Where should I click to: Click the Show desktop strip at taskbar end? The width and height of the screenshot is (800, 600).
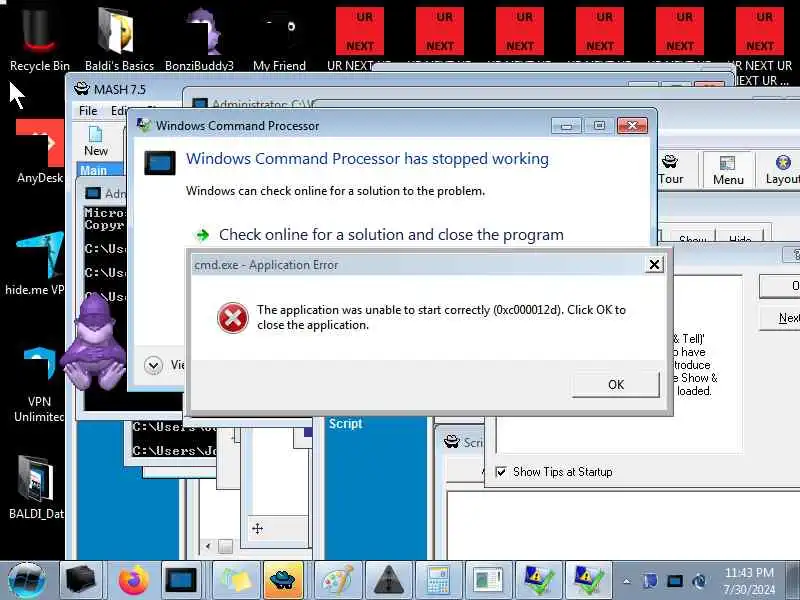coord(794,581)
